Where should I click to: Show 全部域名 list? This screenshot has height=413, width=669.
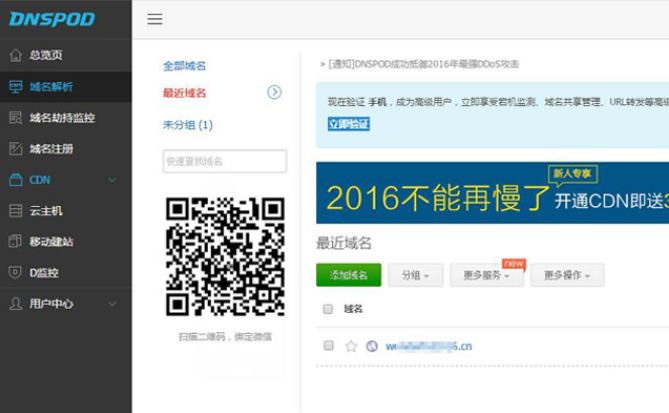pyautogui.click(x=184, y=66)
